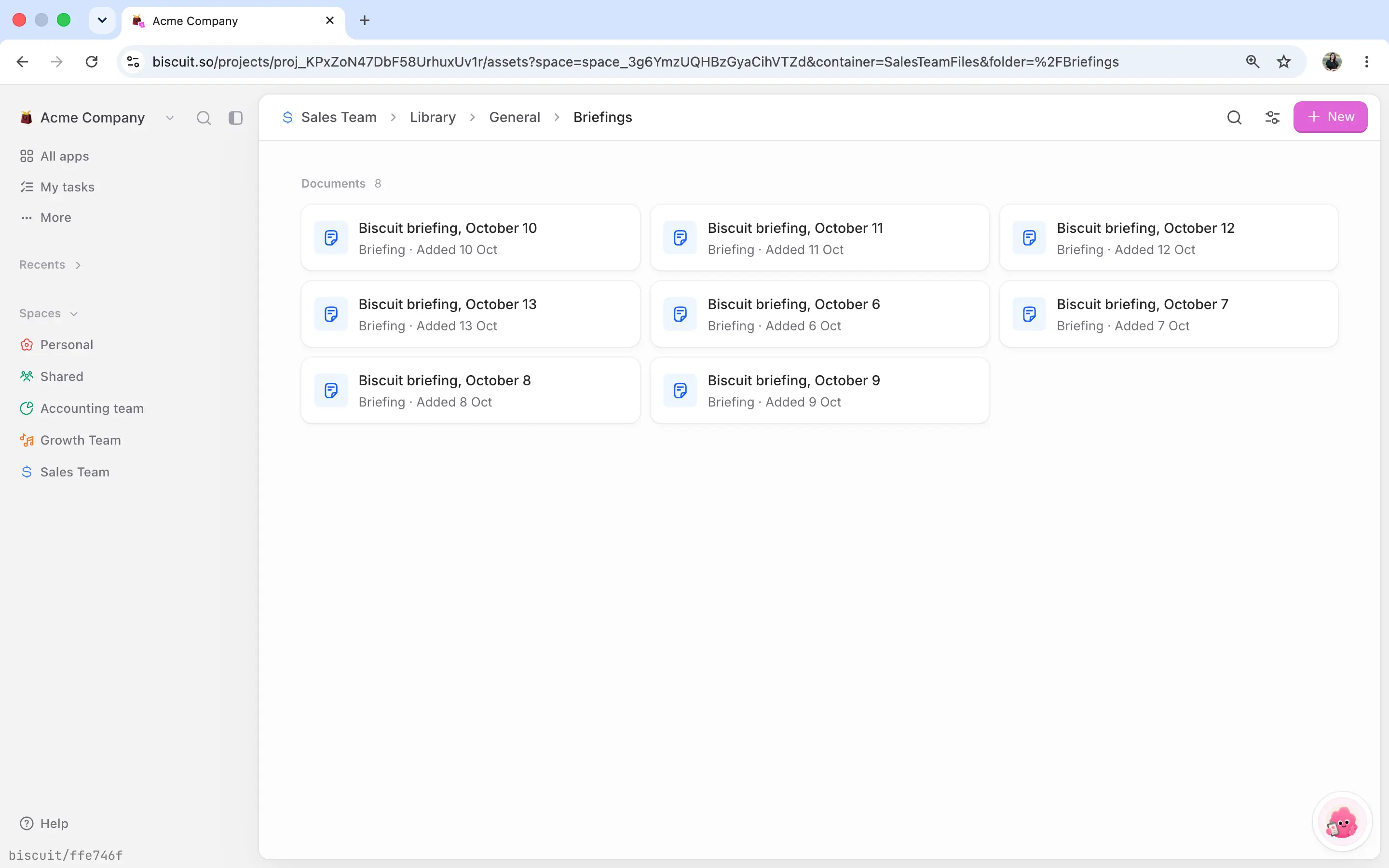This screenshot has height=868, width=1389.
Task: Click the New button
Action: pos(1330,117)
